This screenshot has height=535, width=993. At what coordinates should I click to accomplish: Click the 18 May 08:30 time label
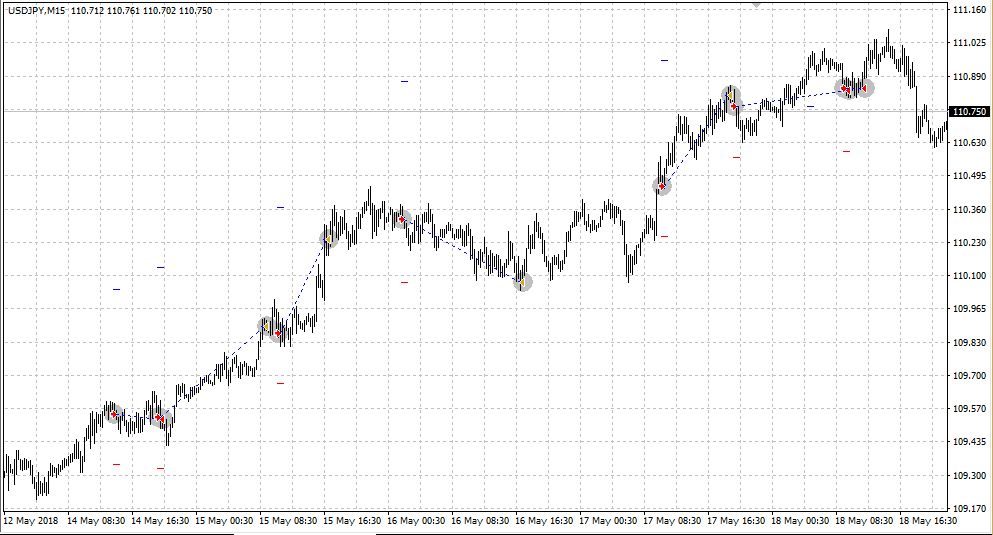(863, 521)
